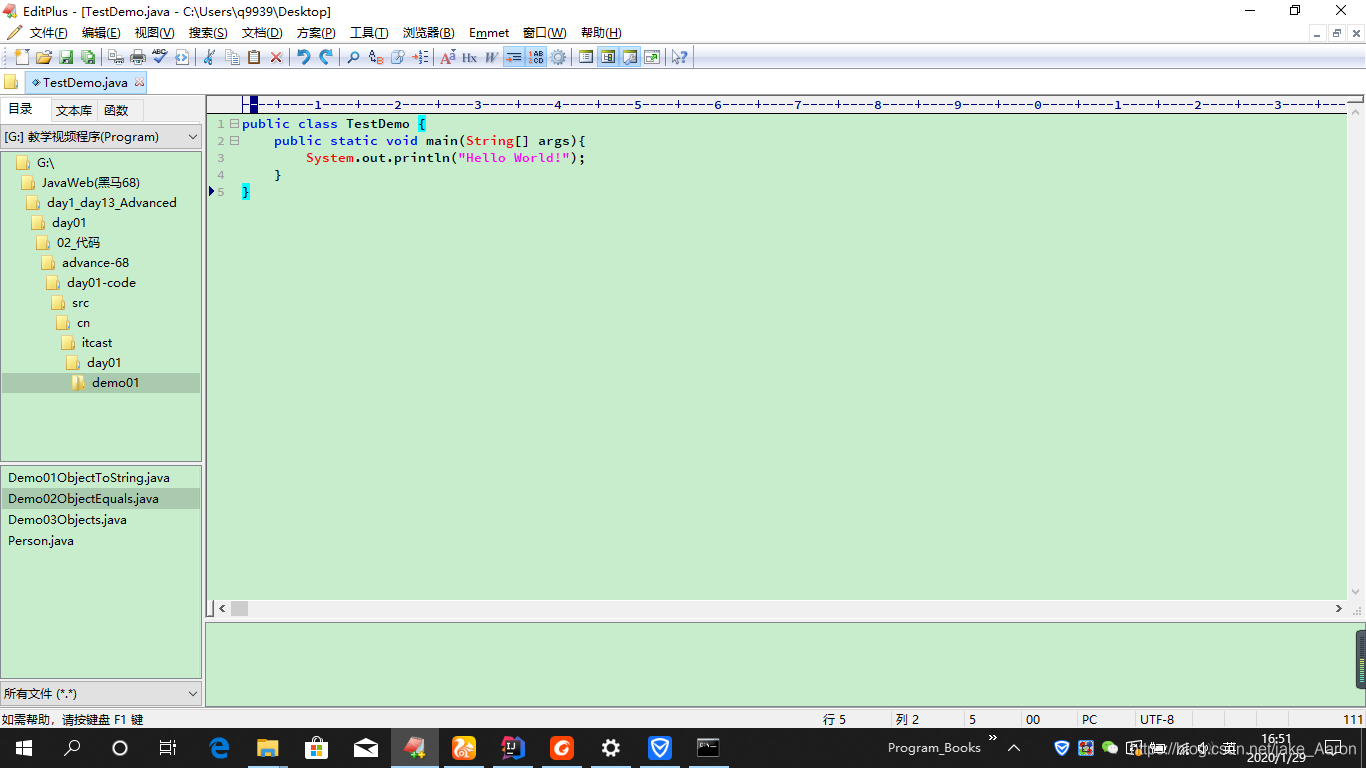Toggle the Hex viewer (Hx) mode
This screenshot has width=1366, height=768.
pyautogui.click(x=469, y=57)
